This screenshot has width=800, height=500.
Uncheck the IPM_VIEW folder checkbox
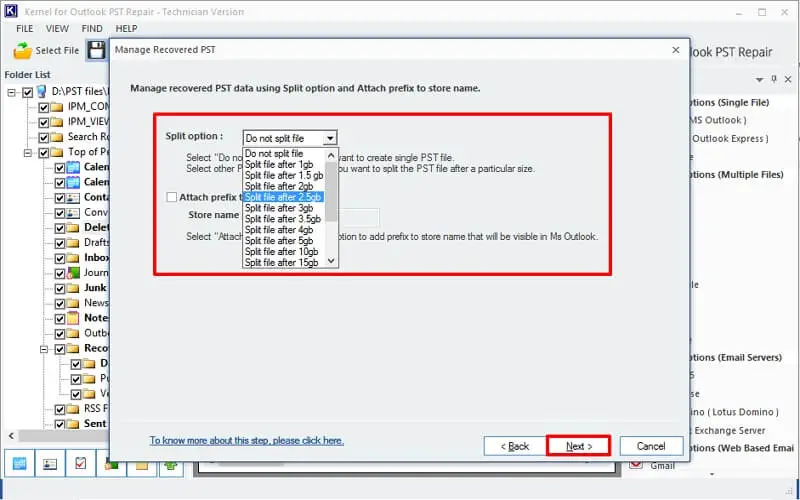(44, 122)
